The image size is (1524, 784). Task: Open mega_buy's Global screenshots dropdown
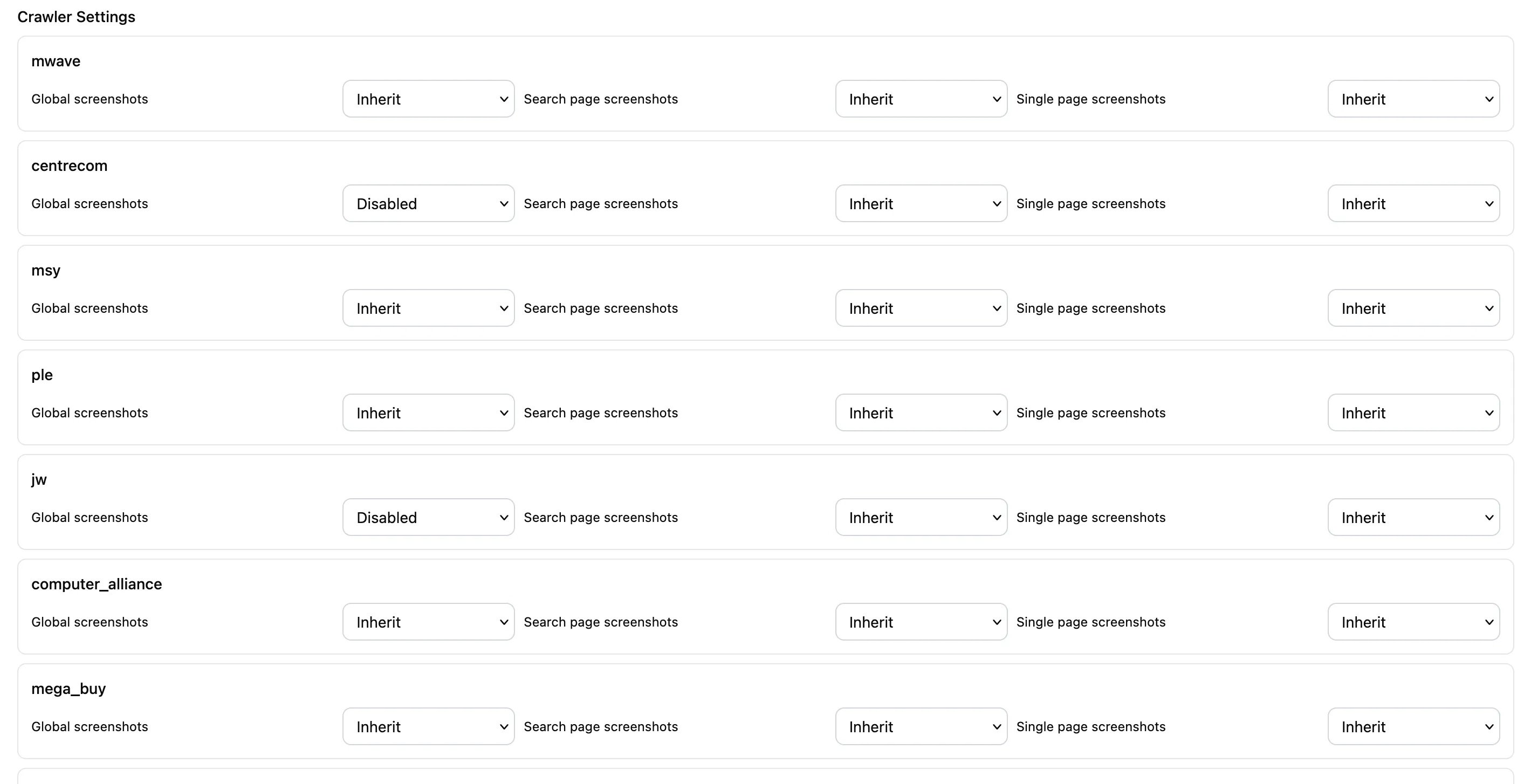[428, 726]
